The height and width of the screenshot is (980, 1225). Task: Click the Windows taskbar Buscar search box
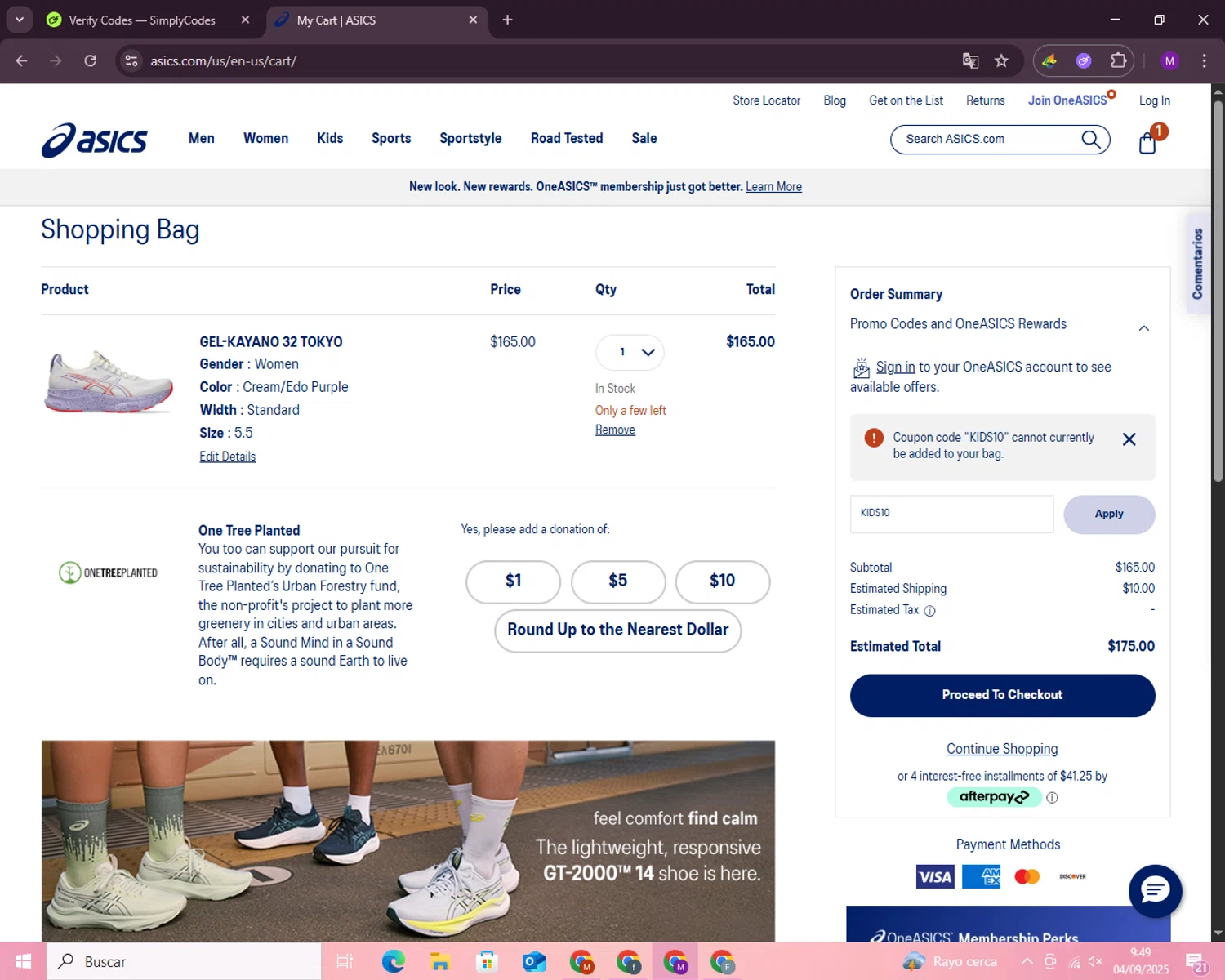click(x=184, y=961)
